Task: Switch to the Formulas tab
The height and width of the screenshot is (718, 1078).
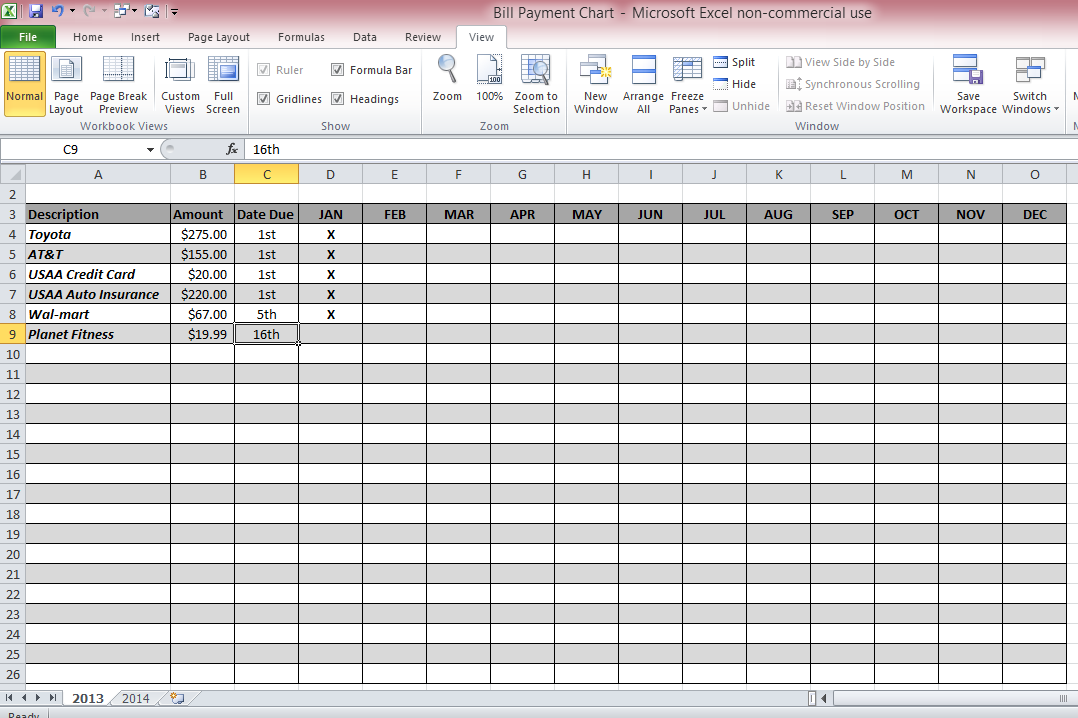Action: pos(301,37)
